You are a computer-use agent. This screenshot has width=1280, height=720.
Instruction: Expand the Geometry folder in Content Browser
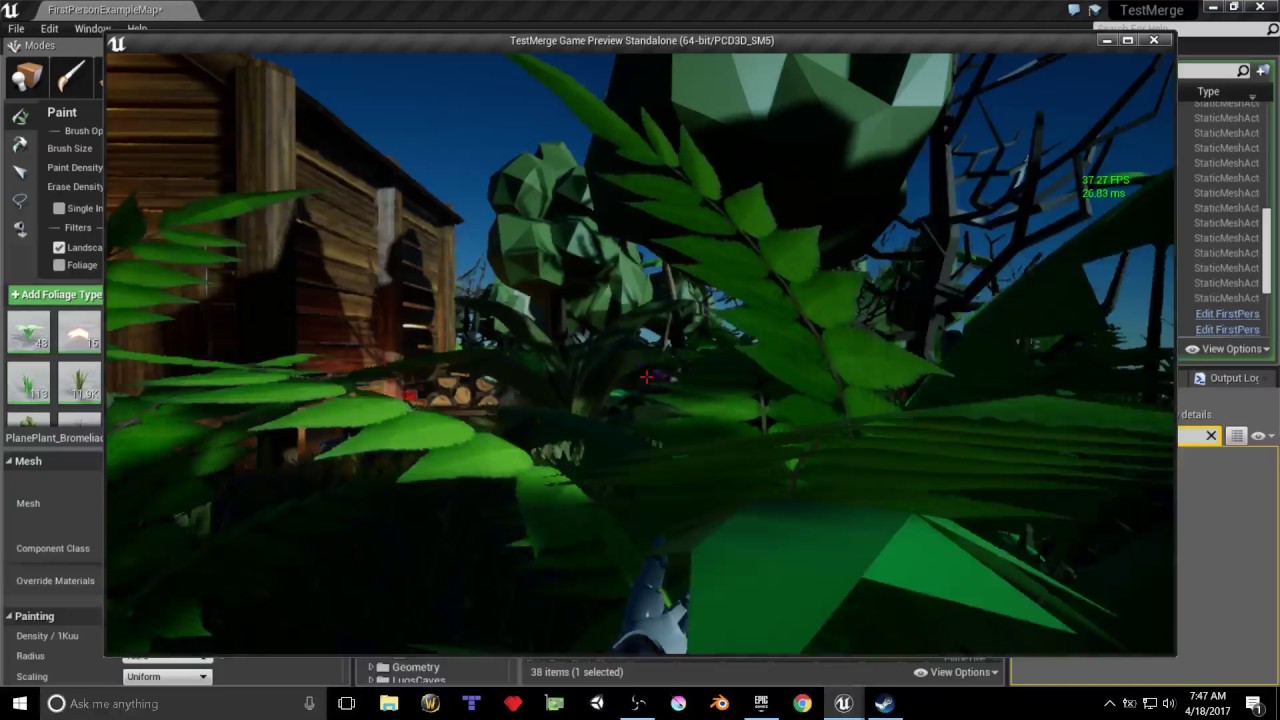point(371,667)
